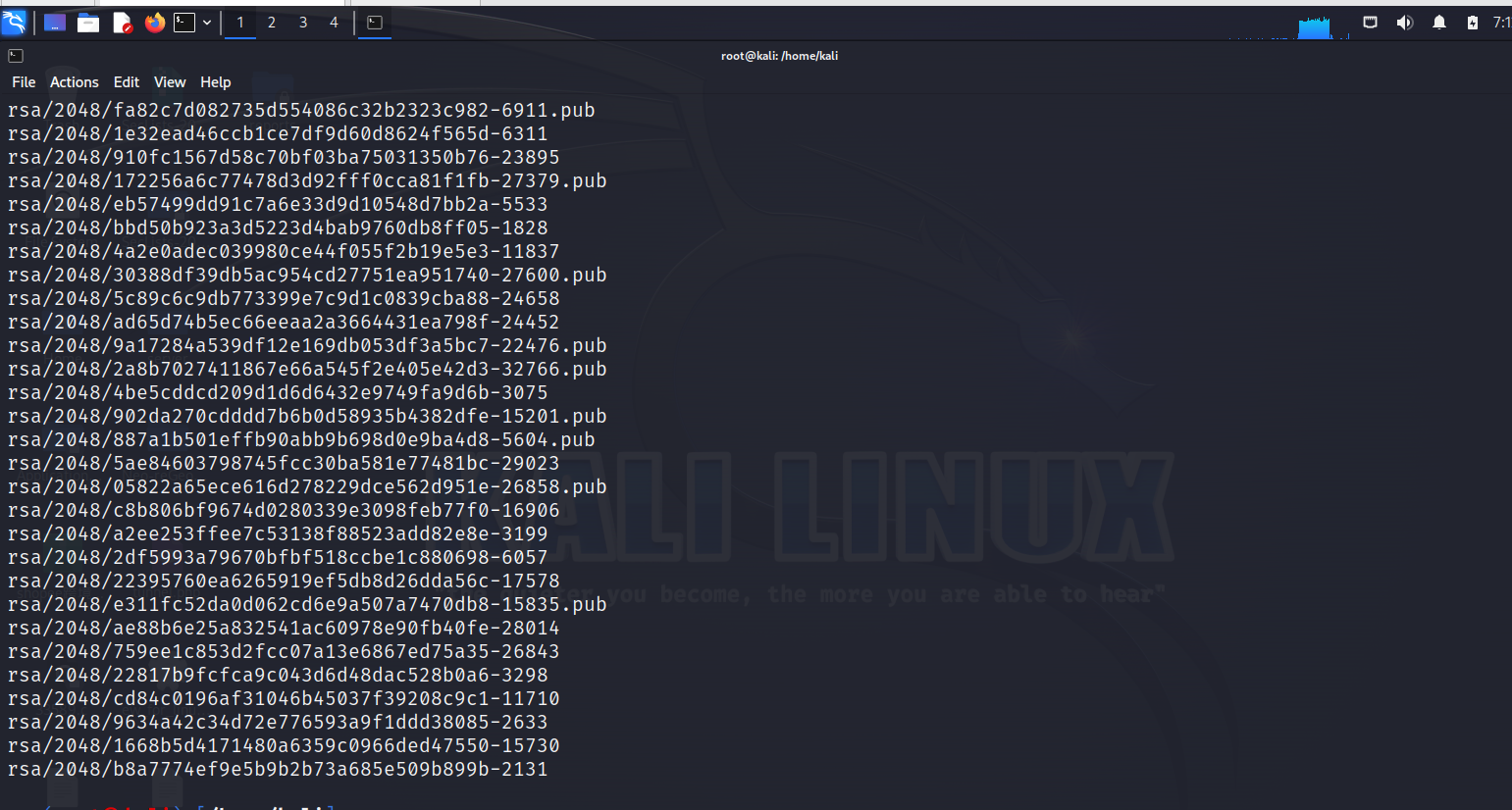Click line ending in 2dfe-15201.pub
The height and width of the screenshot is (810, 1512).
pyautogui.click(x=307, y=416)
